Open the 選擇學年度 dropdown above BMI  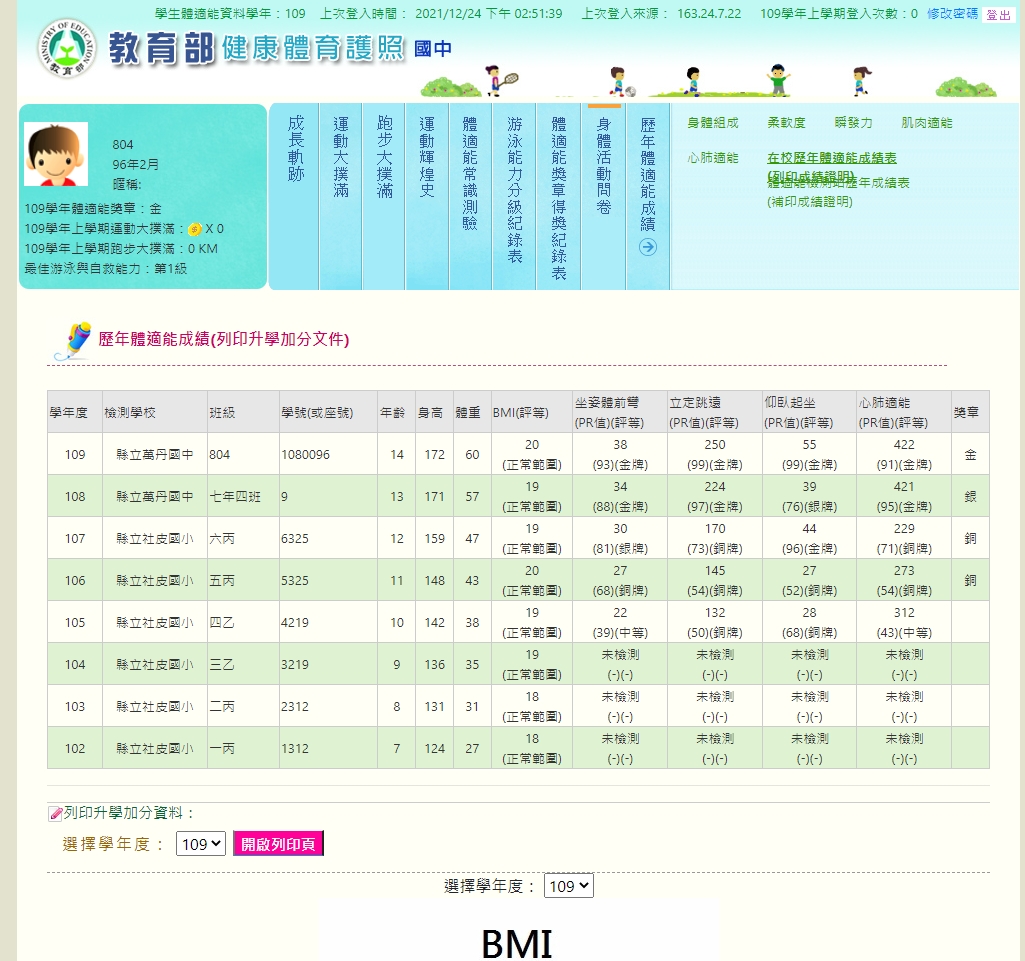[569, 886]
